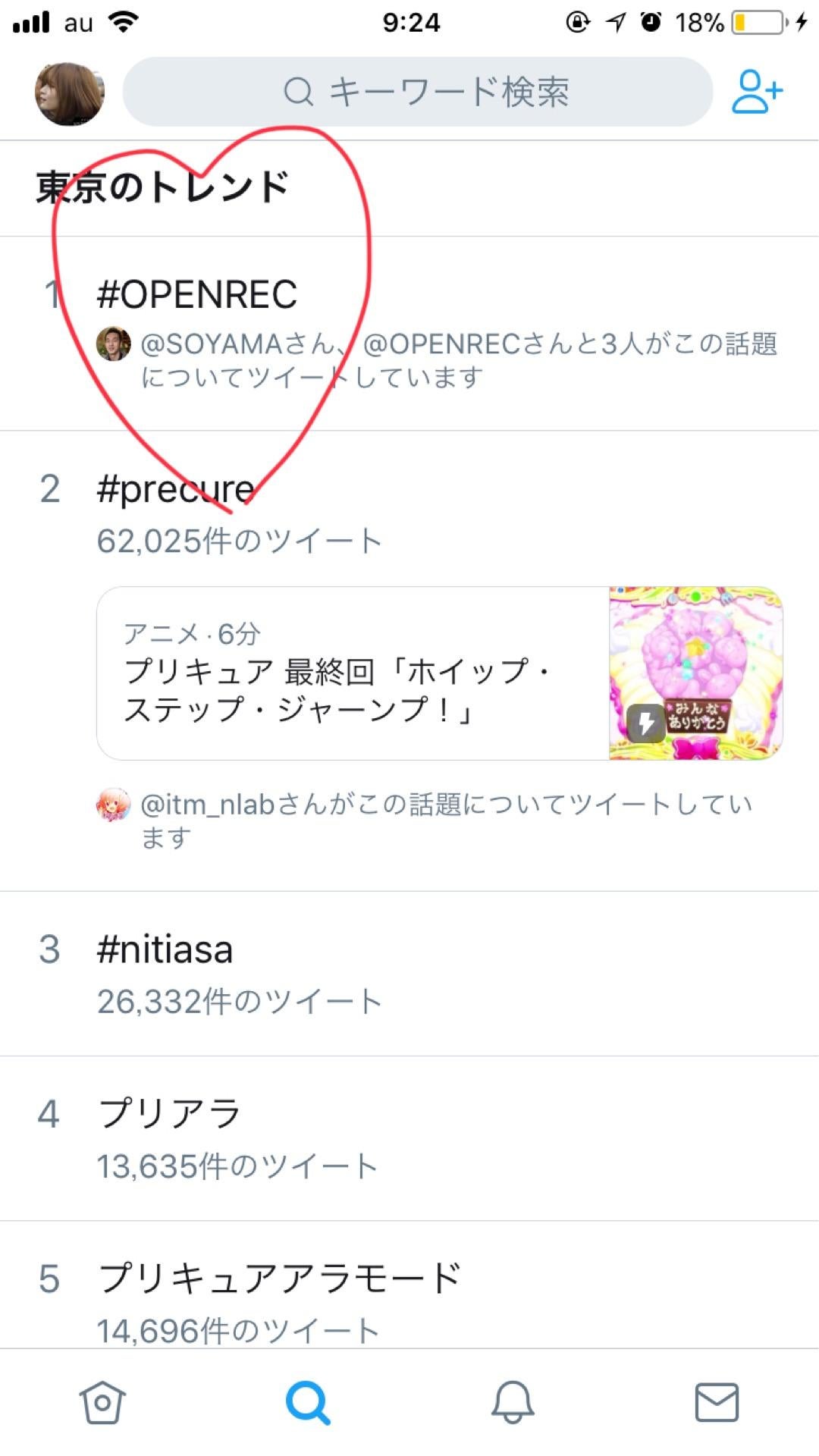Open the #OPENREC trend

pos(197,294)
